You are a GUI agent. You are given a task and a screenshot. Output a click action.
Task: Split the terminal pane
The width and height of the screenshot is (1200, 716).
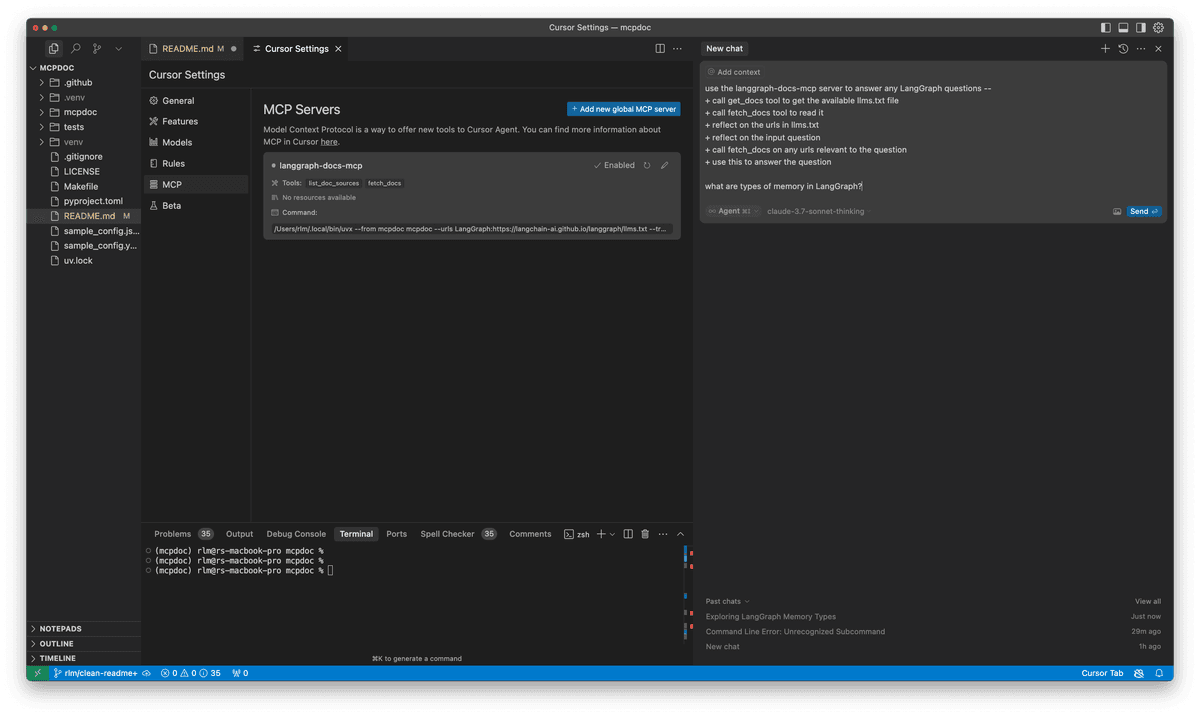tap(628, 534)
